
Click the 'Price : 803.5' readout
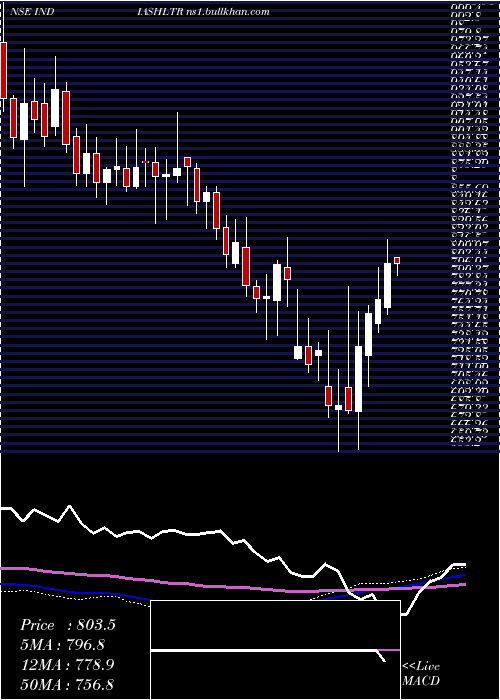(x=68, y=625)
